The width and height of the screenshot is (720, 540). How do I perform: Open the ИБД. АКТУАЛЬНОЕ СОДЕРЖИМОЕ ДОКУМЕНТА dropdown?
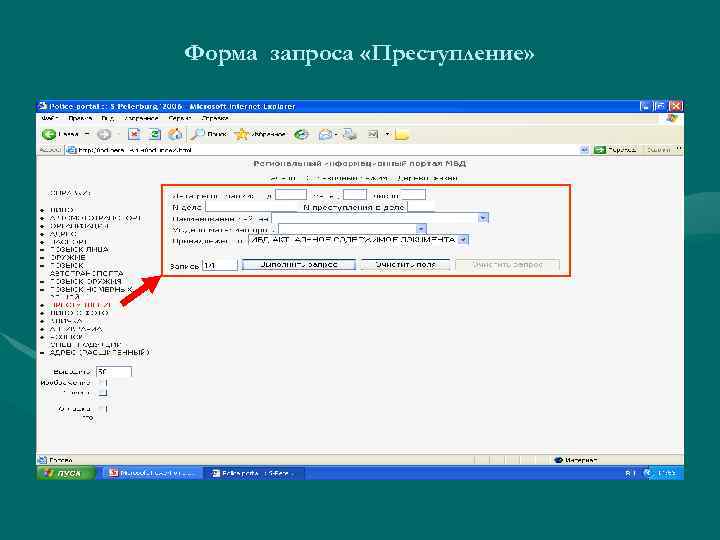(x=463, y=240)
